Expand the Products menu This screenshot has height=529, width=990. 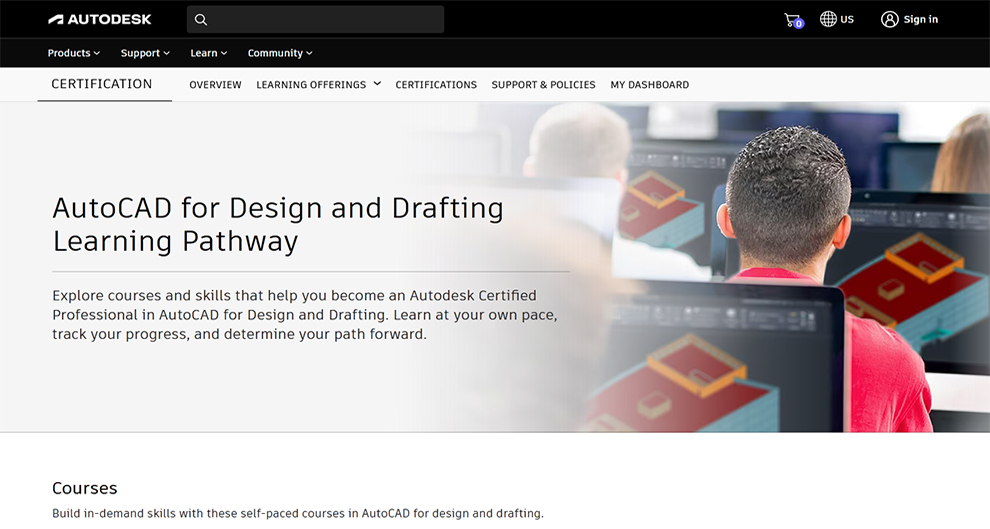(74, 53)
